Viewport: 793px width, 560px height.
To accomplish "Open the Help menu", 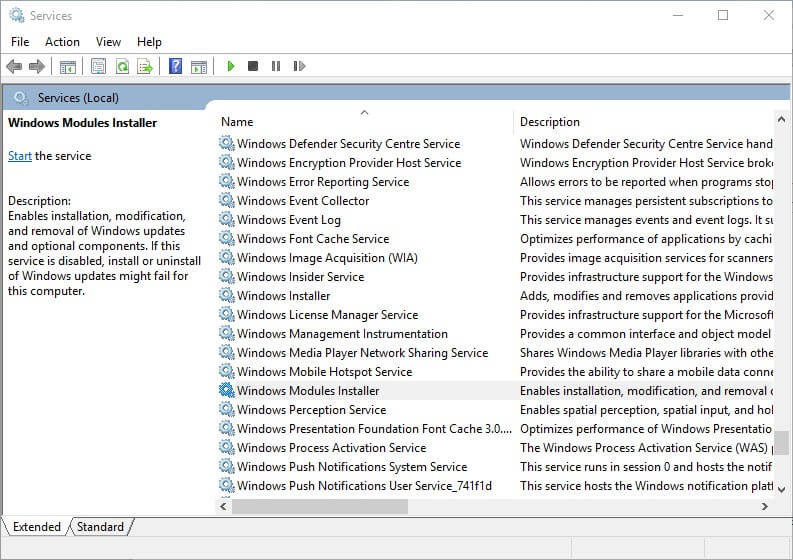I will 149,41.
